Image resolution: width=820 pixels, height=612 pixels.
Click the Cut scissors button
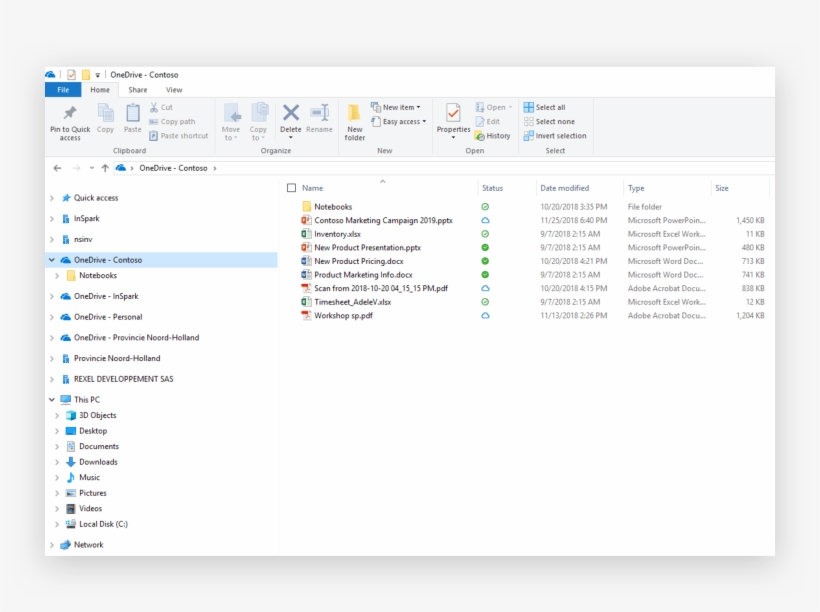(161, 107)
